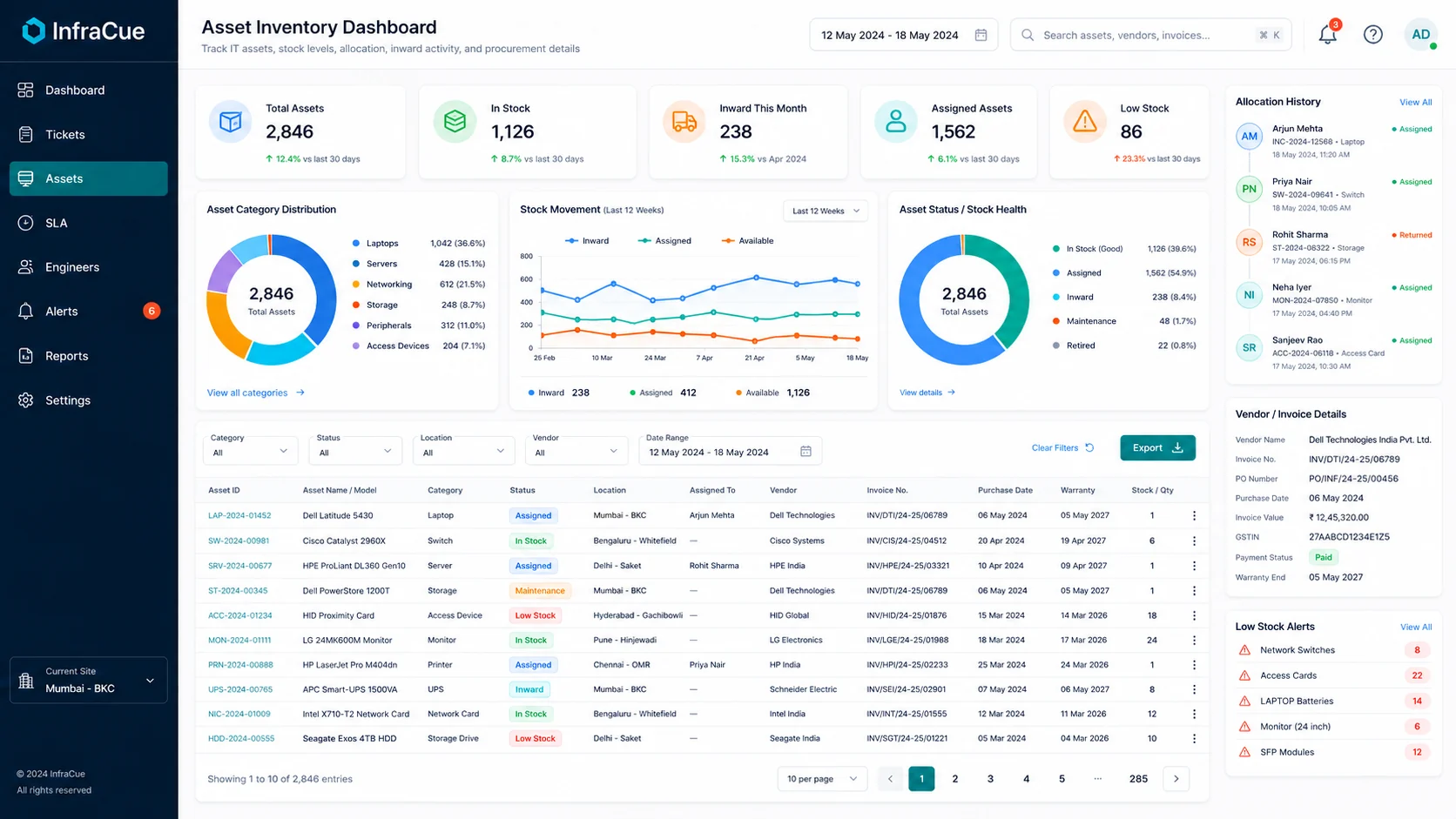Open the Location filter dropdown

tap(463, 452)
